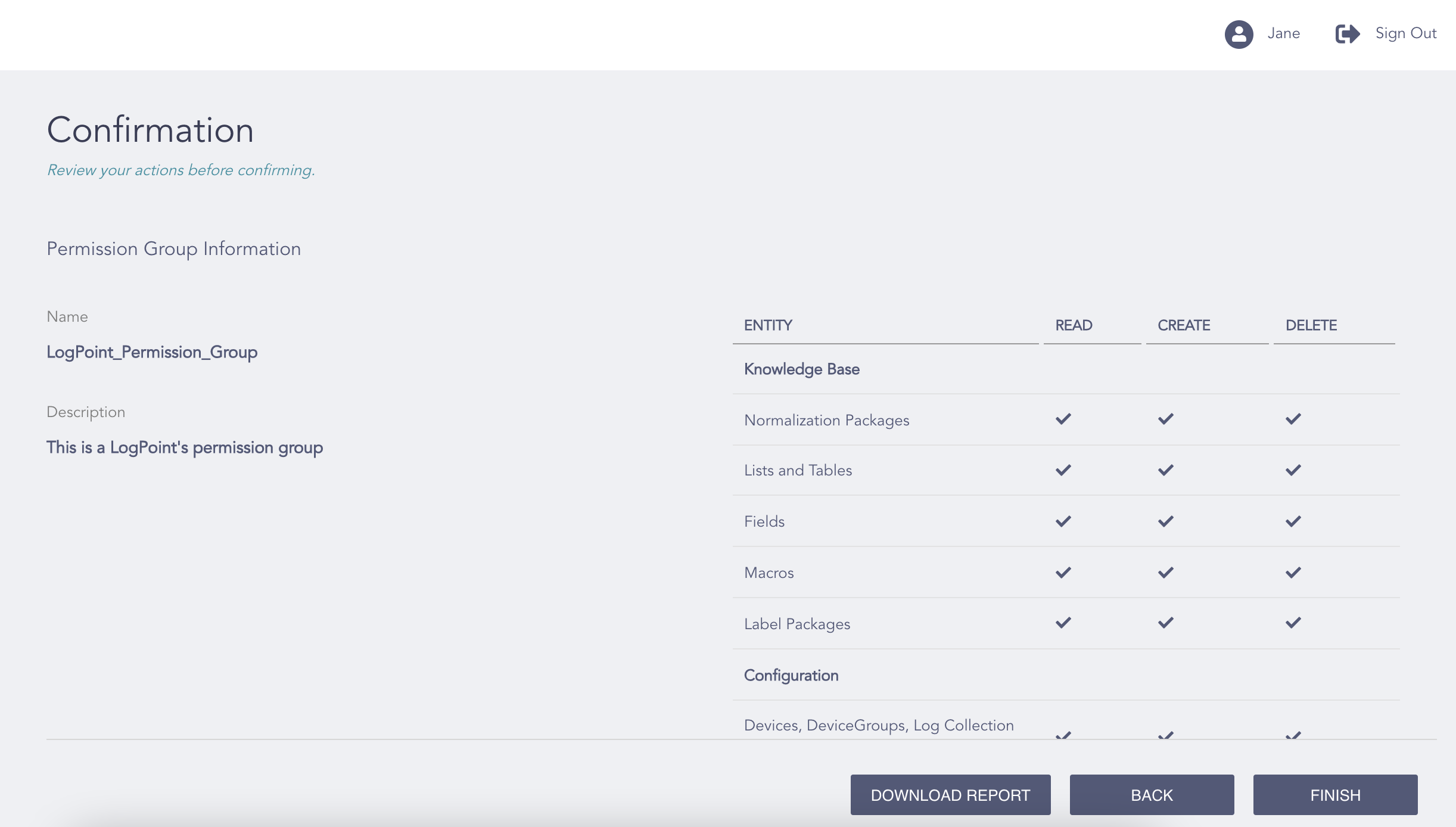Toggle Create permission for Macros
The height and width of the screenshot is (827, 1456).
pyautogui.click(x=1165, y=573)
